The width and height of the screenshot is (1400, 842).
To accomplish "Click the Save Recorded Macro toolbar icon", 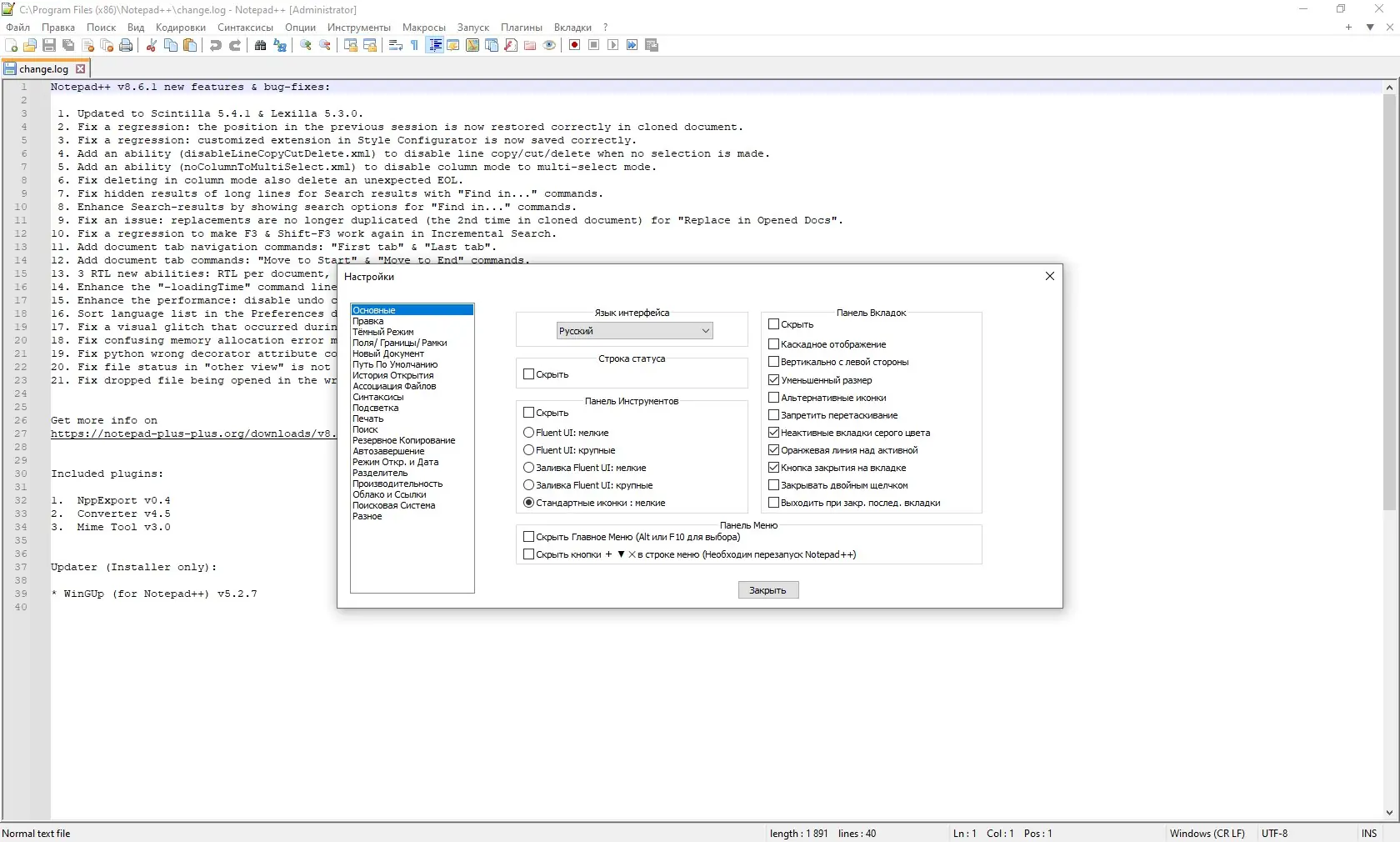I will pyautogui.click(x=652, y=45).
